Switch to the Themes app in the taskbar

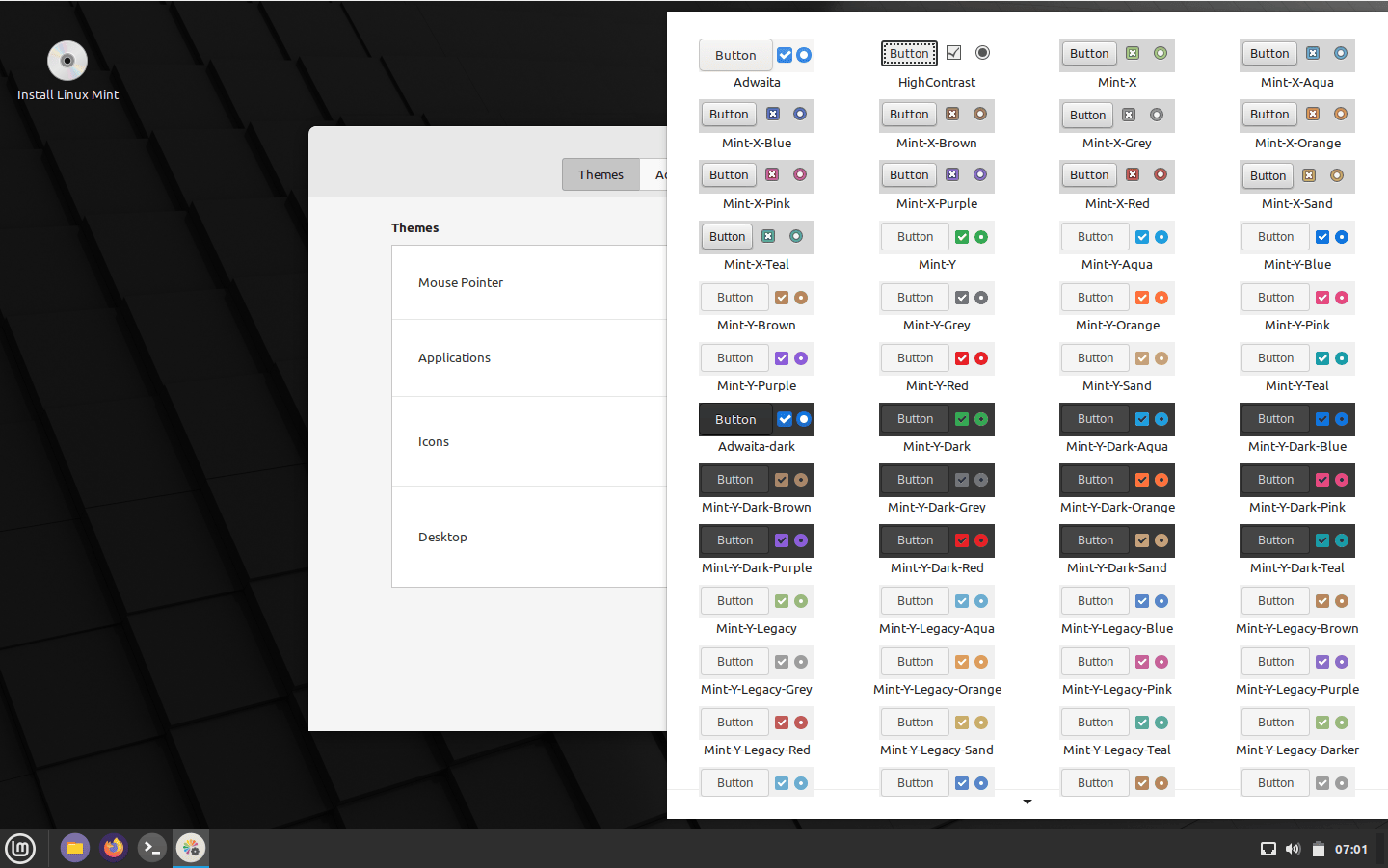191,848
